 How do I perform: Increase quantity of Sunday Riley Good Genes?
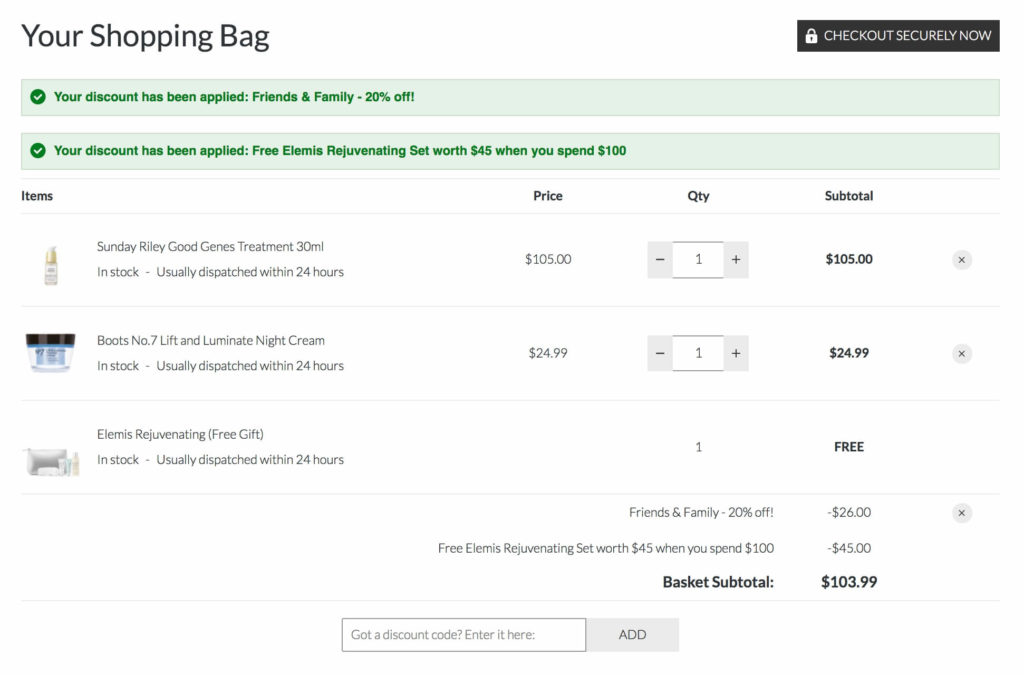736,260
